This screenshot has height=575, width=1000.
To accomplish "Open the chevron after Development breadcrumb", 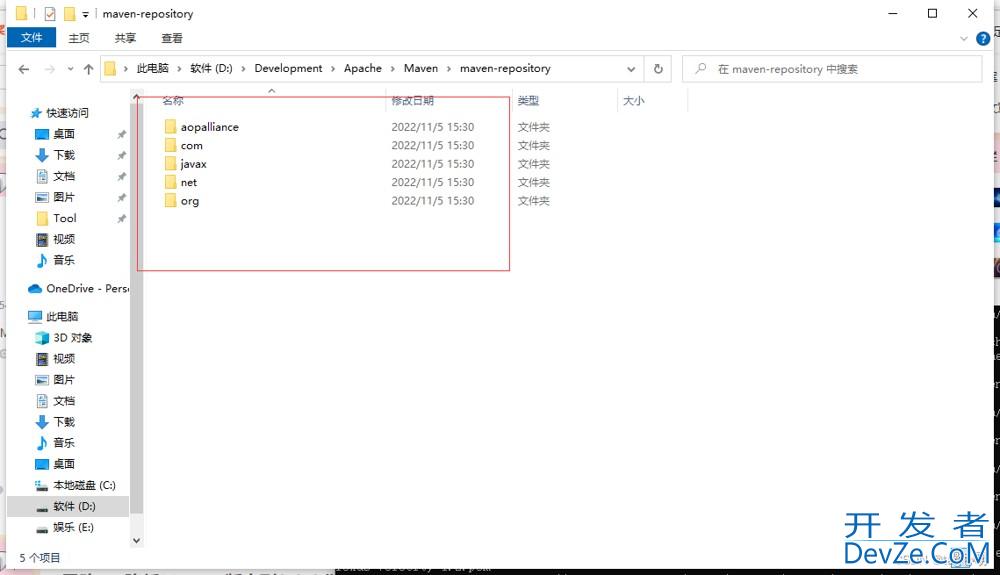I will [333, 69].
